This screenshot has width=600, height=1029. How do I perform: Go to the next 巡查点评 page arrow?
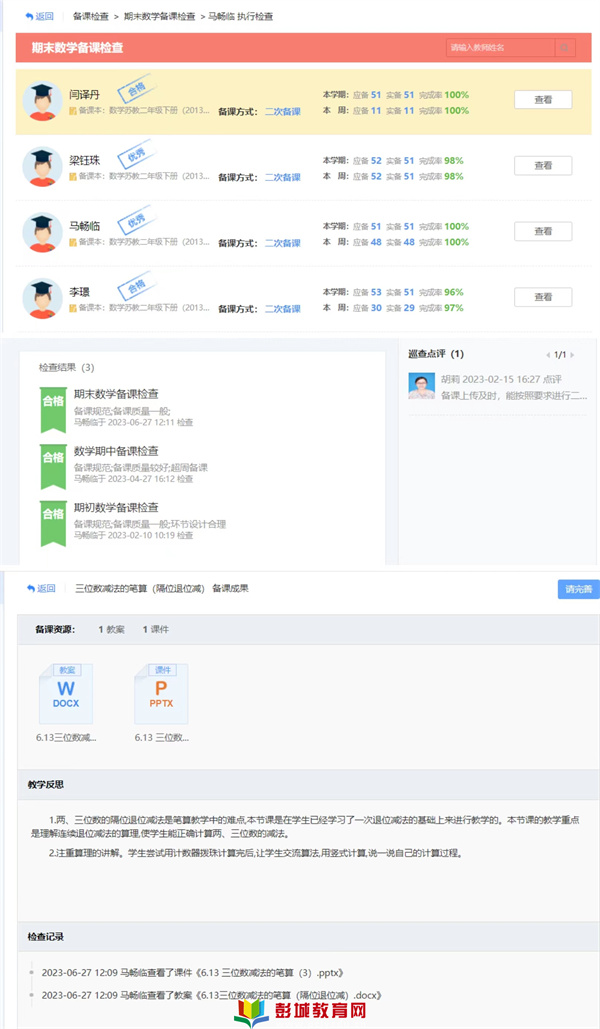(x=572, y=355)
